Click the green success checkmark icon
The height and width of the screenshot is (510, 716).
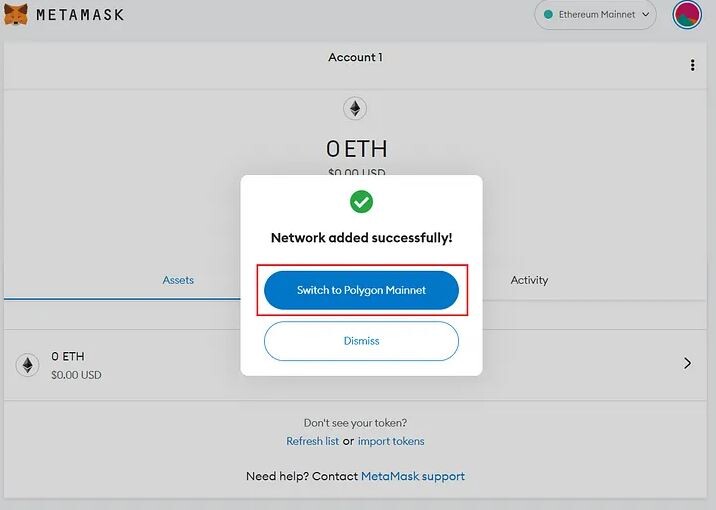point(361,202)
